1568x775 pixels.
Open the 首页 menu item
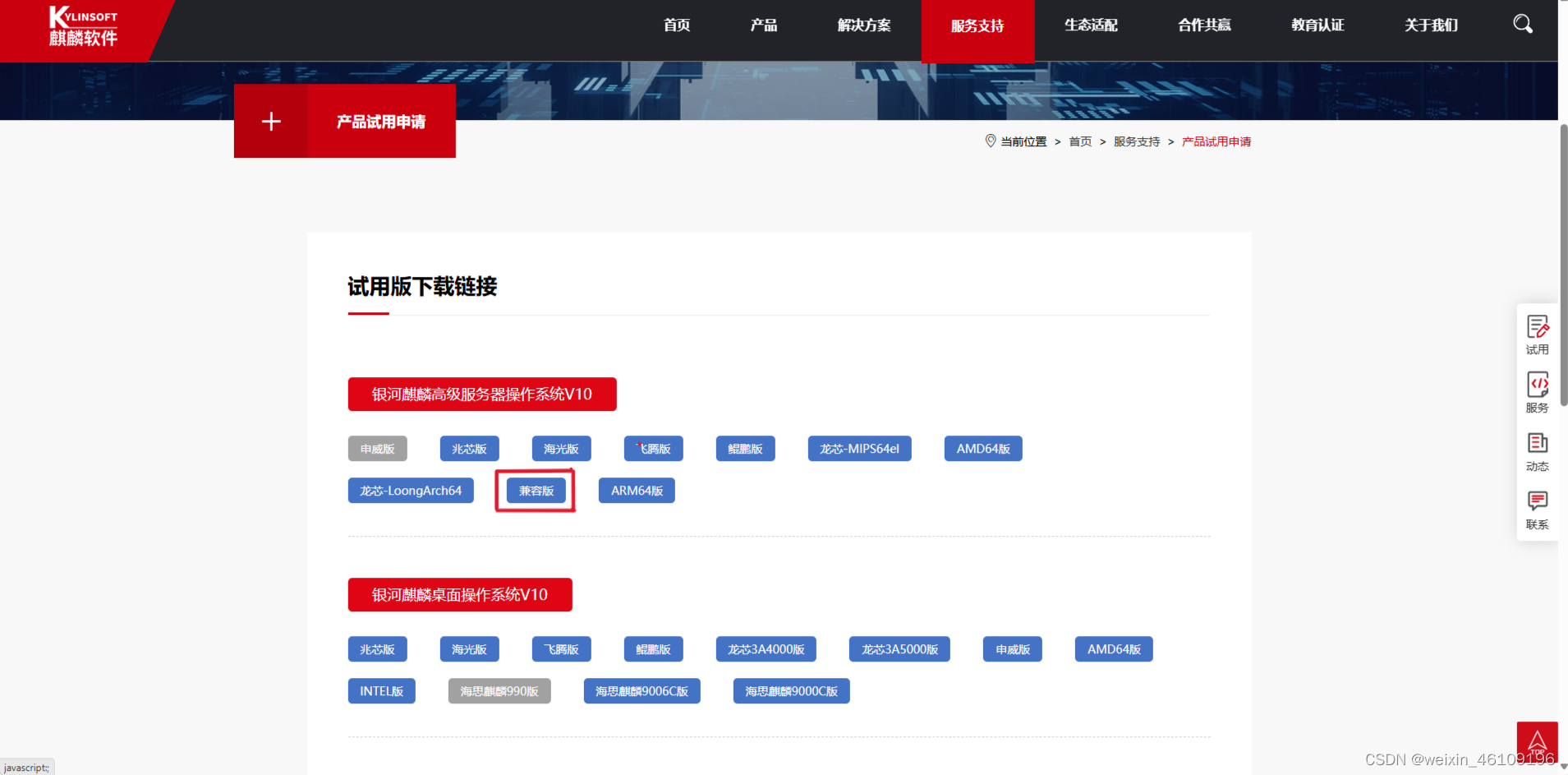pos(677,25)
